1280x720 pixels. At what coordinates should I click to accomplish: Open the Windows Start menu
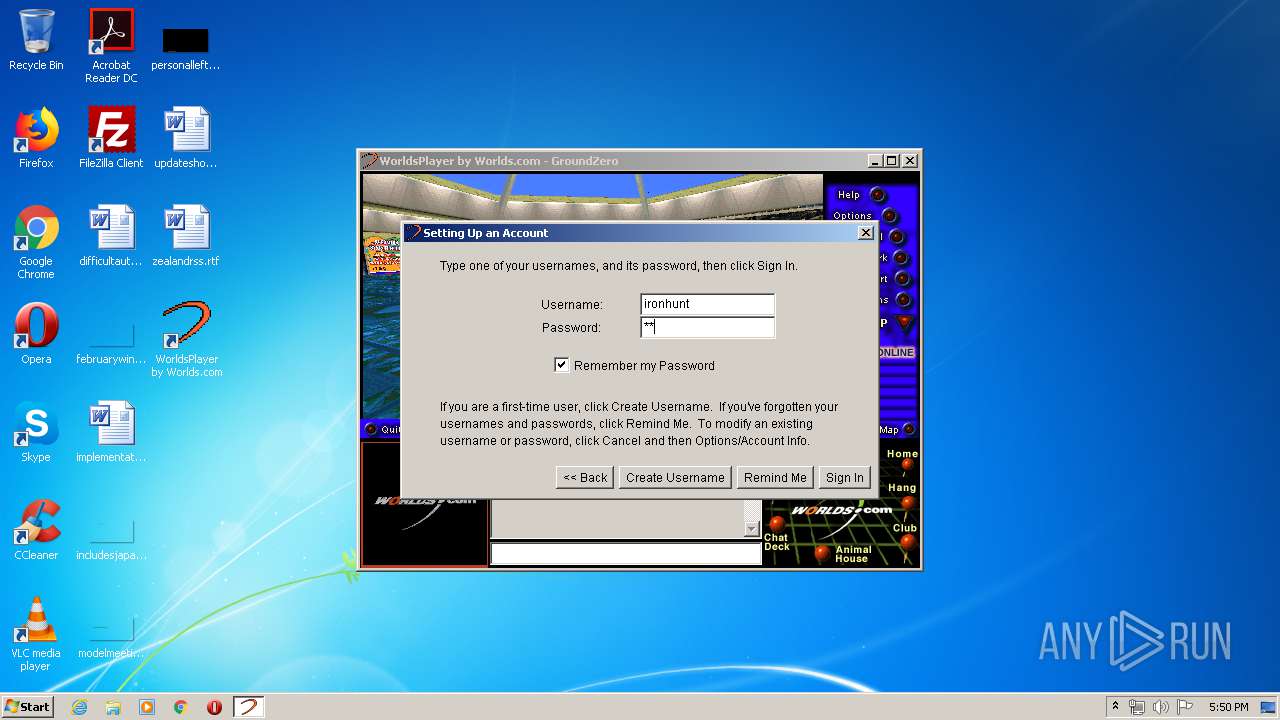[27, 707]
